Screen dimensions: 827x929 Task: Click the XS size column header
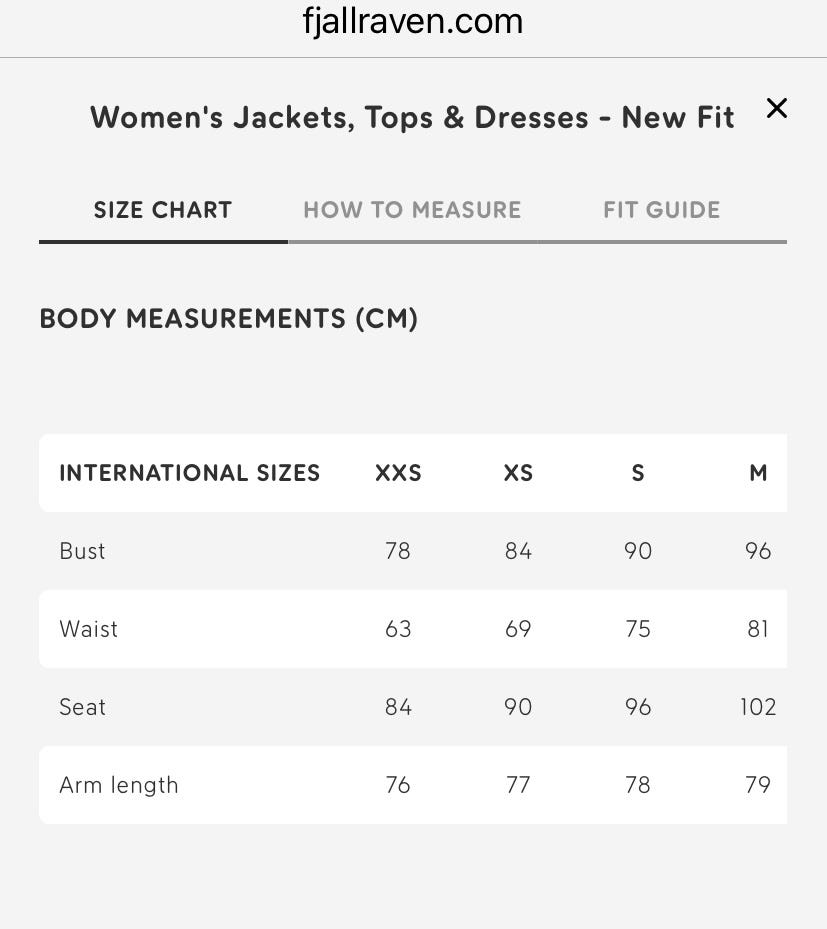518,473
